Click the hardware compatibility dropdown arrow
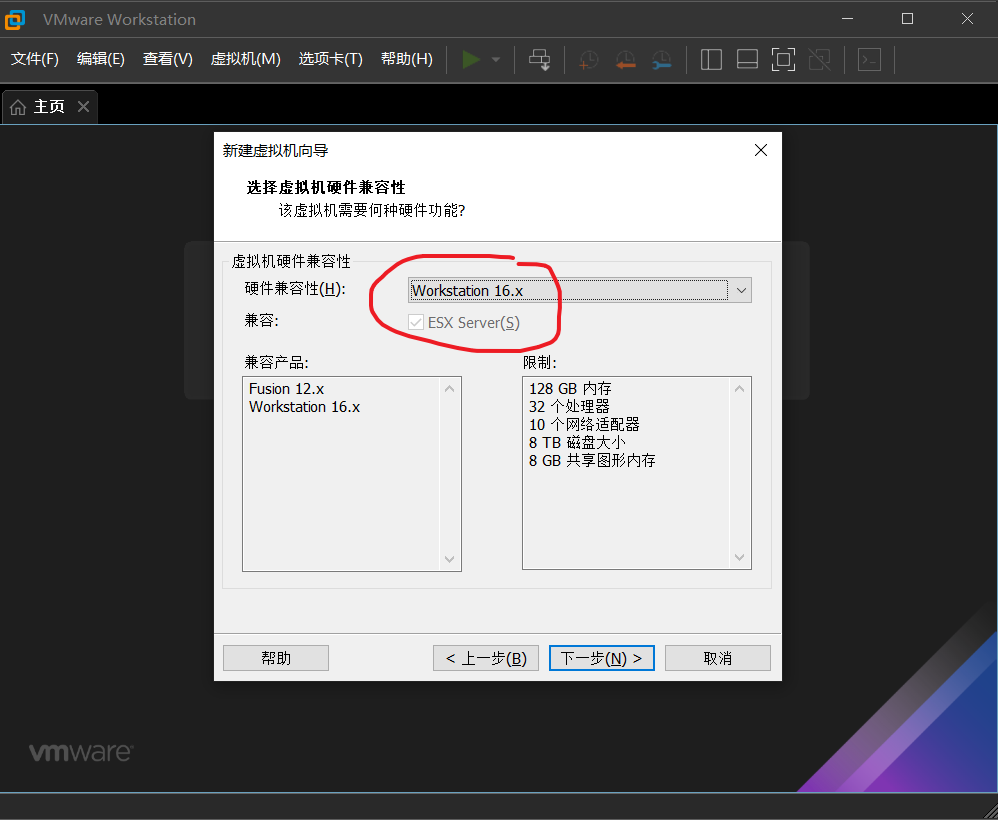The image size is (998, 820). click(741, 290)
